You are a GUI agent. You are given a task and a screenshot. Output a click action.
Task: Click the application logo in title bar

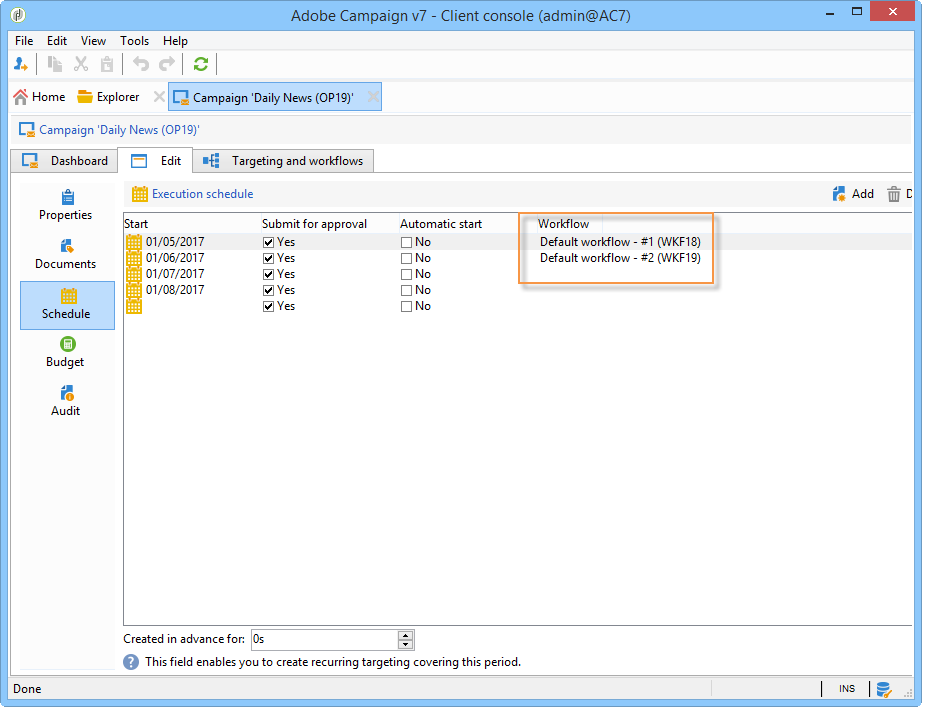pos(19,15)
